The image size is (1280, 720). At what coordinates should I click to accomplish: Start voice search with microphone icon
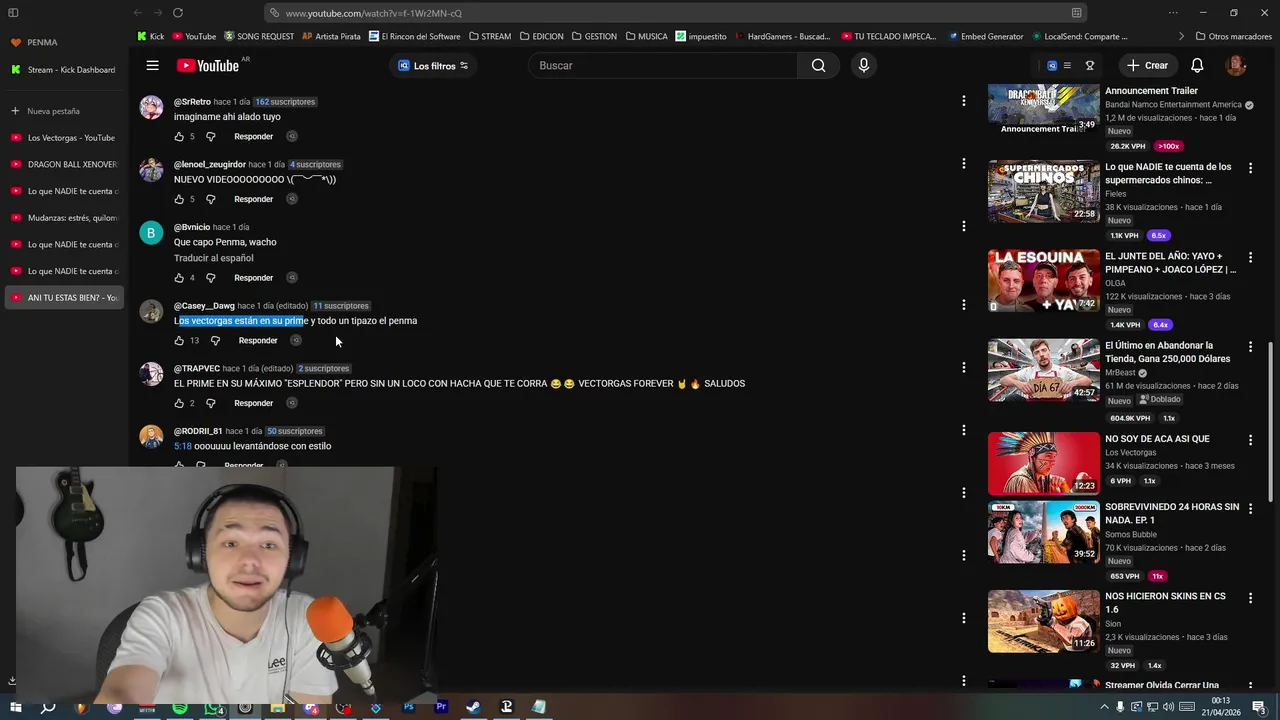[x=864, y=65]
